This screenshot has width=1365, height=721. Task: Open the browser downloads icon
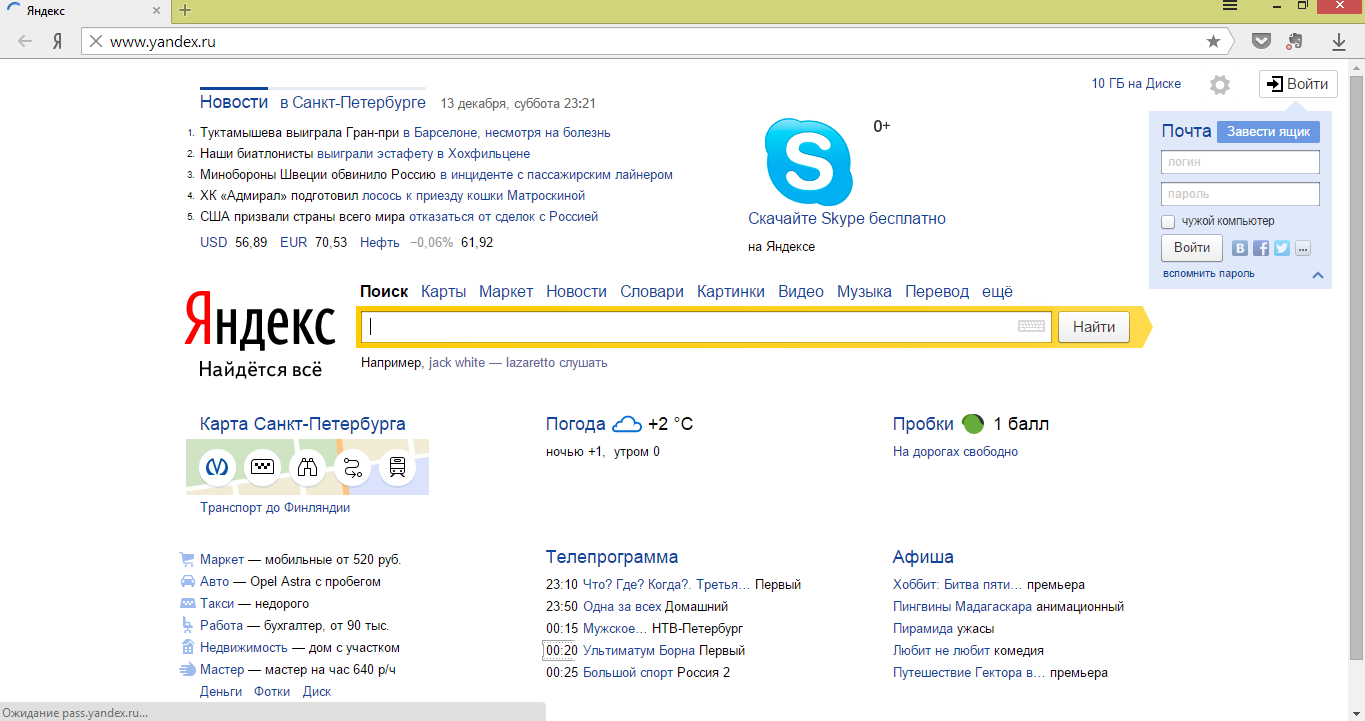1339,42
